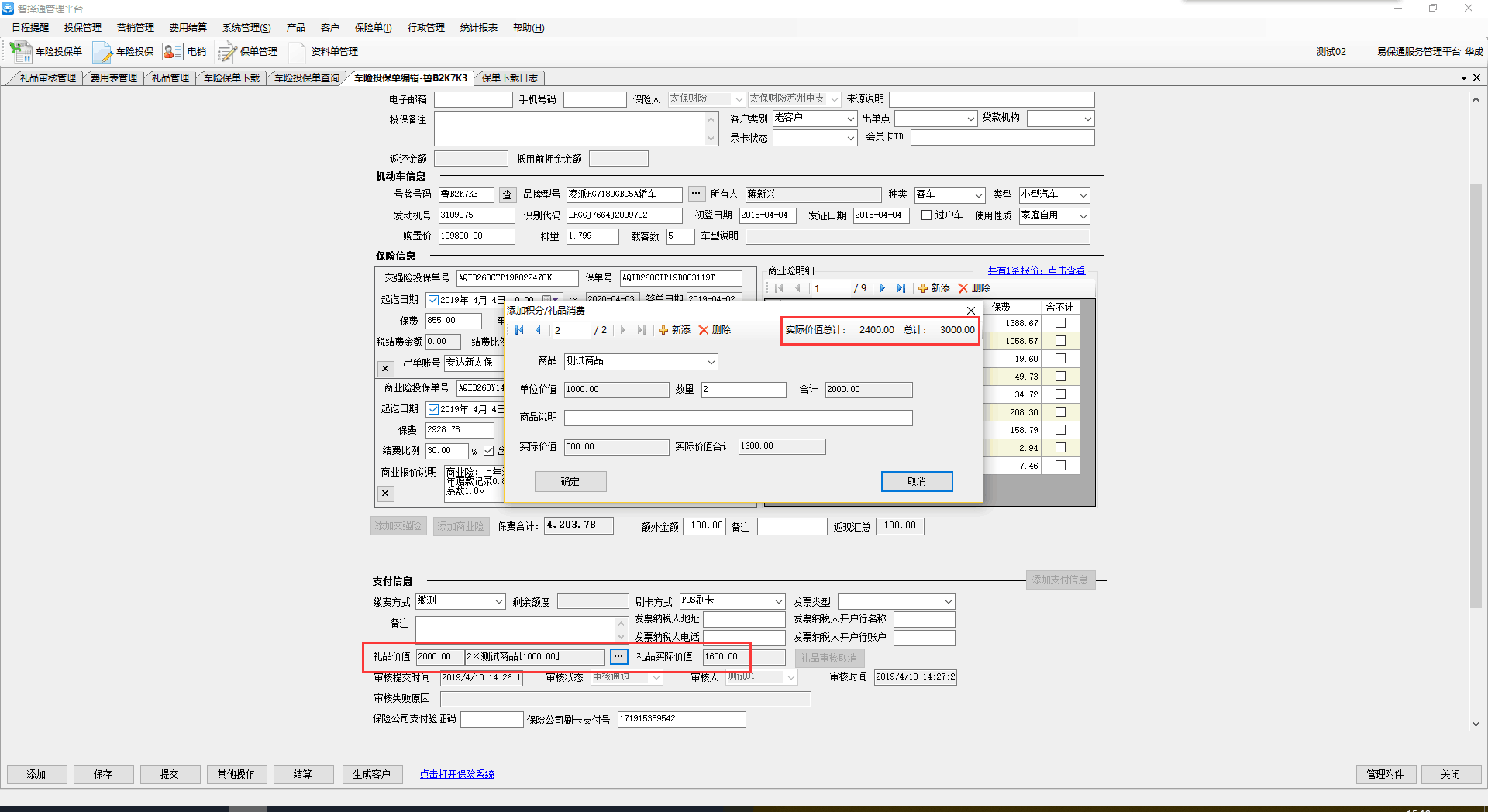Check the first 合不计 checkbox for 1388.67
This screenshot has width=1488, height=812.
coord(1060,323)
